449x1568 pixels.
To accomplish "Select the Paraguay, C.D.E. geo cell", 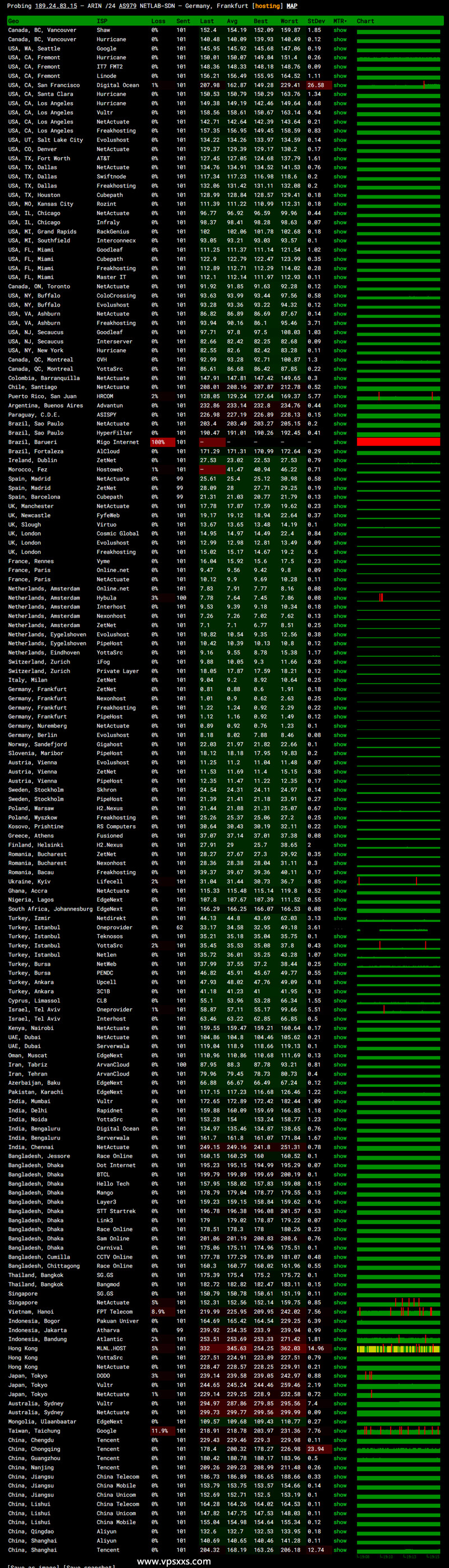I will click(x=34, y=415).
